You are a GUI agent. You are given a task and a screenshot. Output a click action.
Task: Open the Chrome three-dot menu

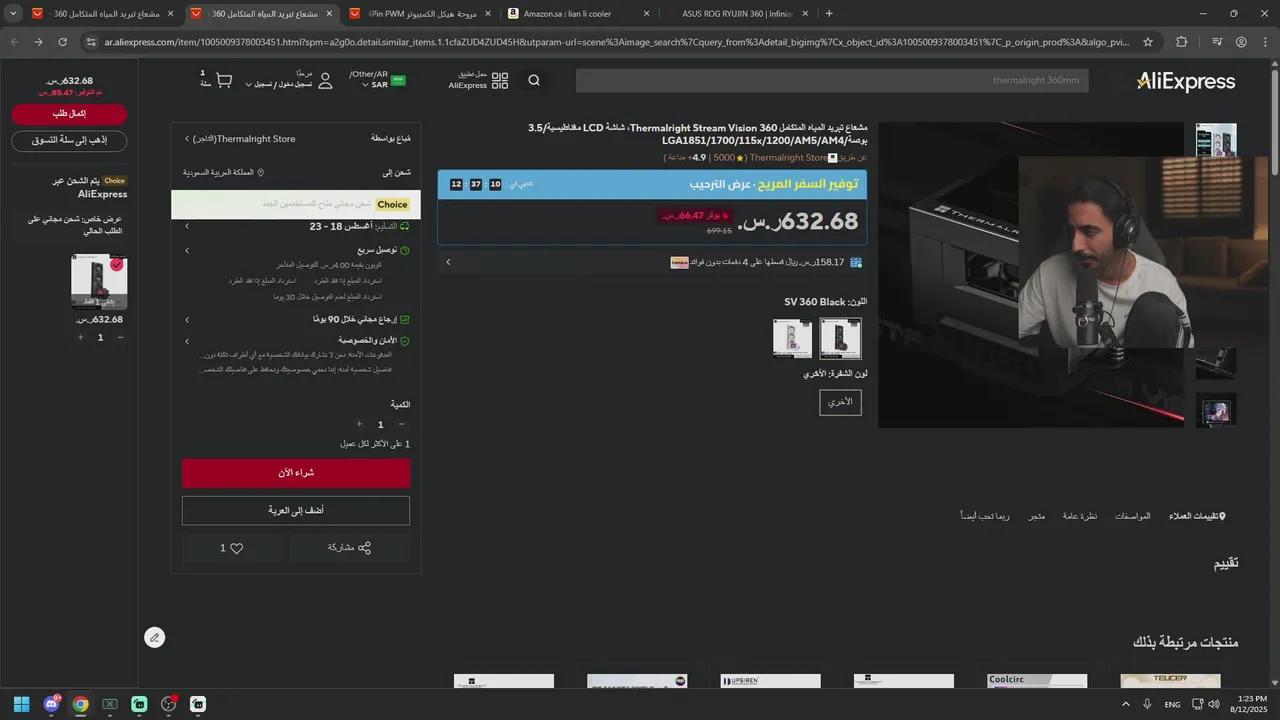tap(1265, 42)
